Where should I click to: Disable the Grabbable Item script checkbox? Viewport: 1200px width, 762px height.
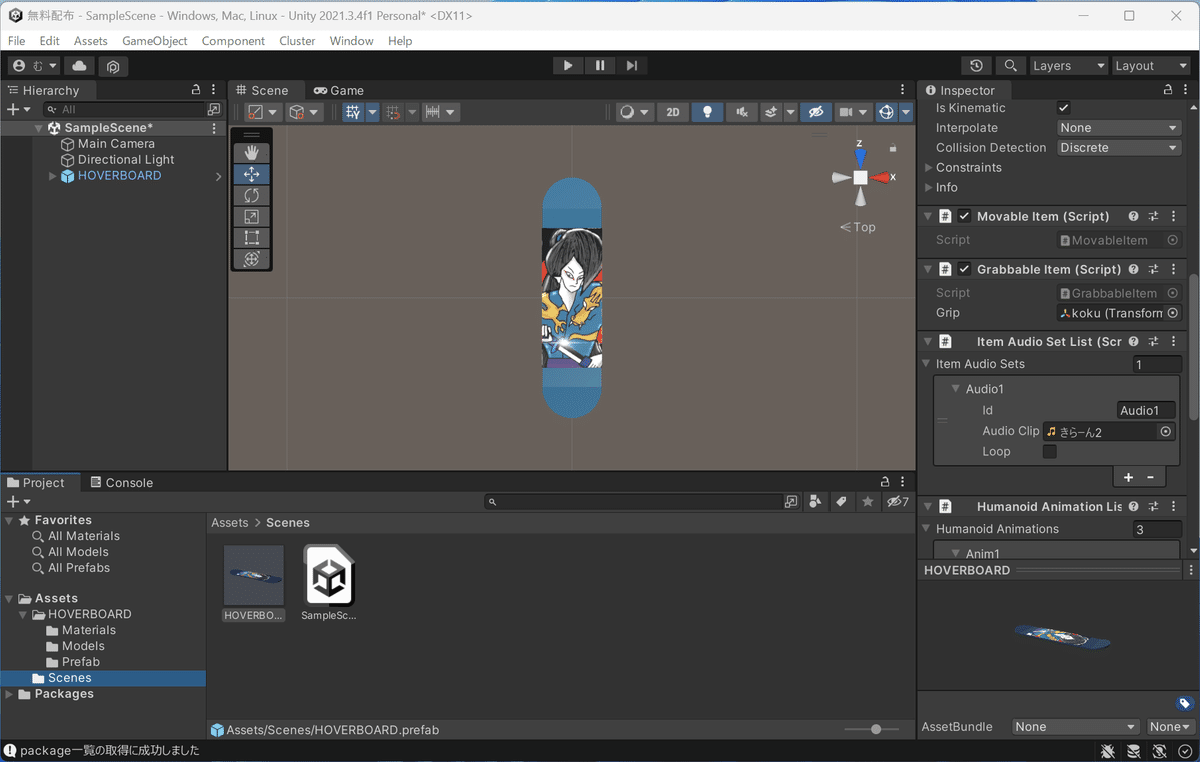(x=964, y=269)
